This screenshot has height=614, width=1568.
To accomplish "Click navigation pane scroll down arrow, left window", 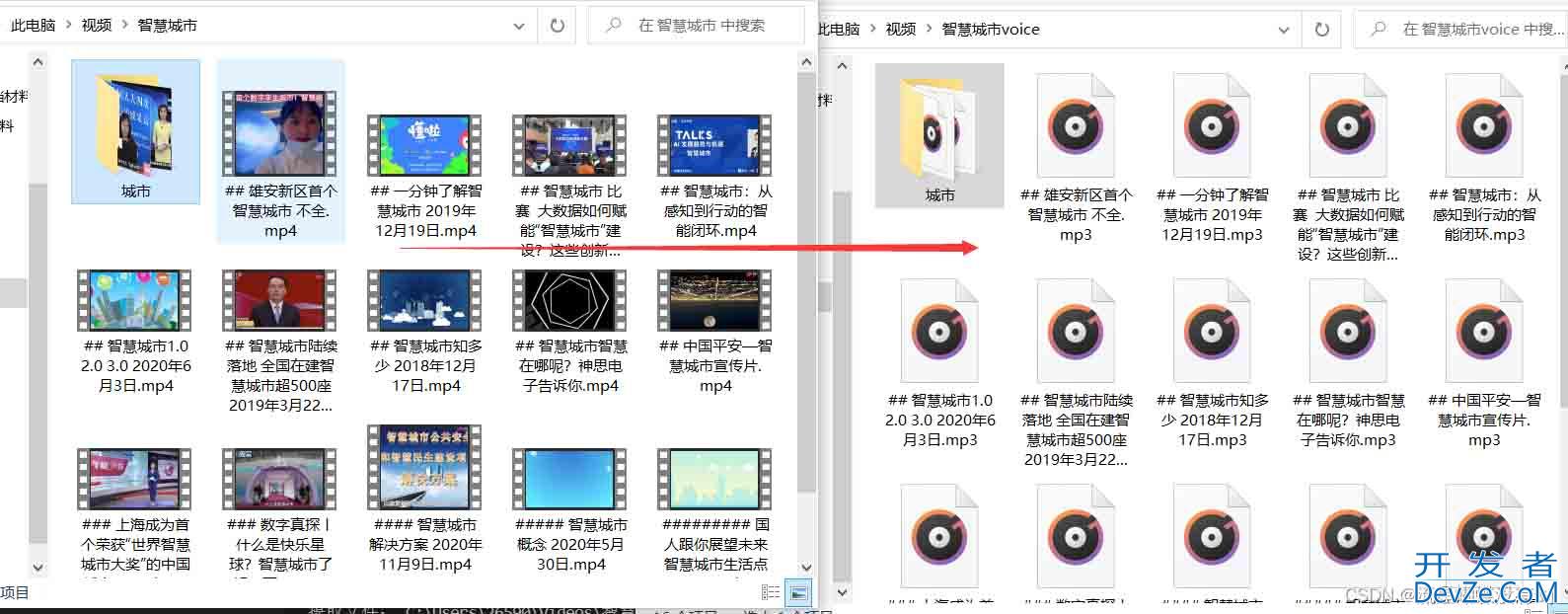I will click(38, 568).
